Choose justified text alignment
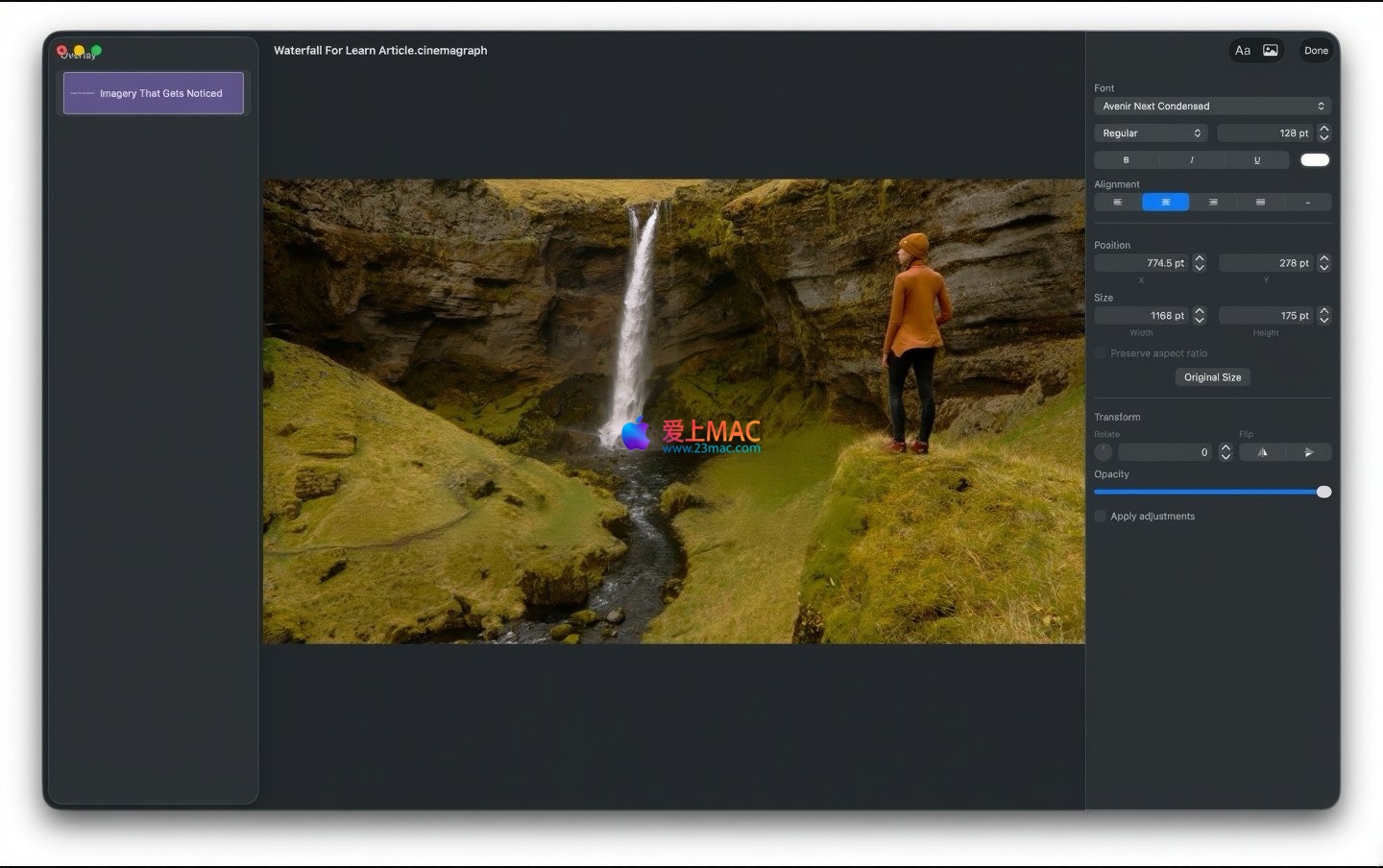 [x=1260, y=203]
